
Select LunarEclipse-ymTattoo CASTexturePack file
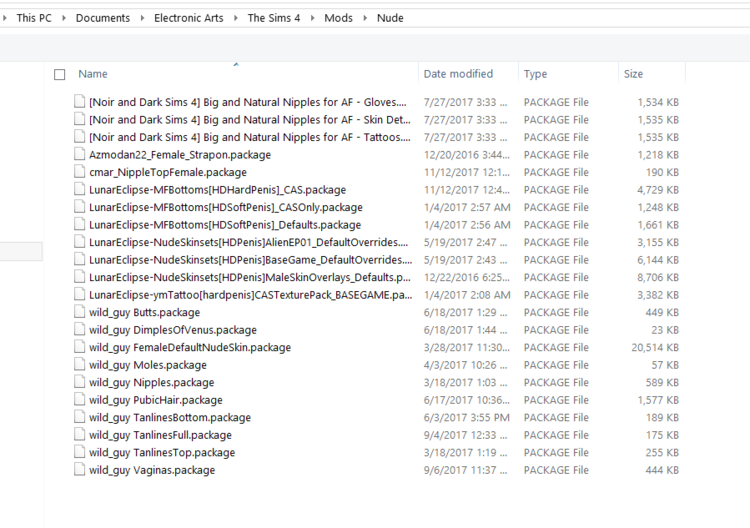coord(250,295)
